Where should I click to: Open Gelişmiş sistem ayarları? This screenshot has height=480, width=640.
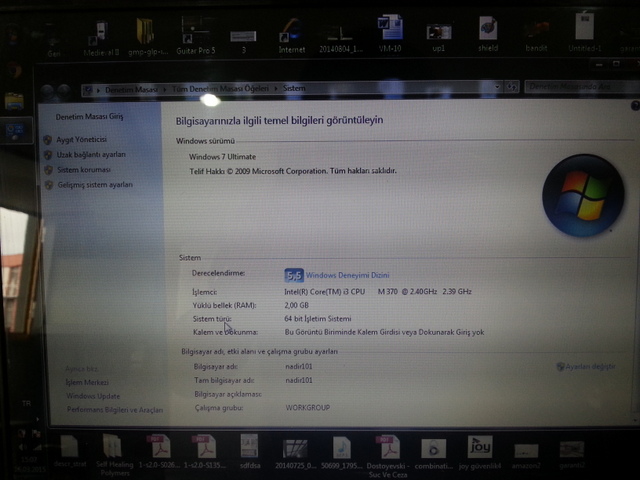point(94,185)
